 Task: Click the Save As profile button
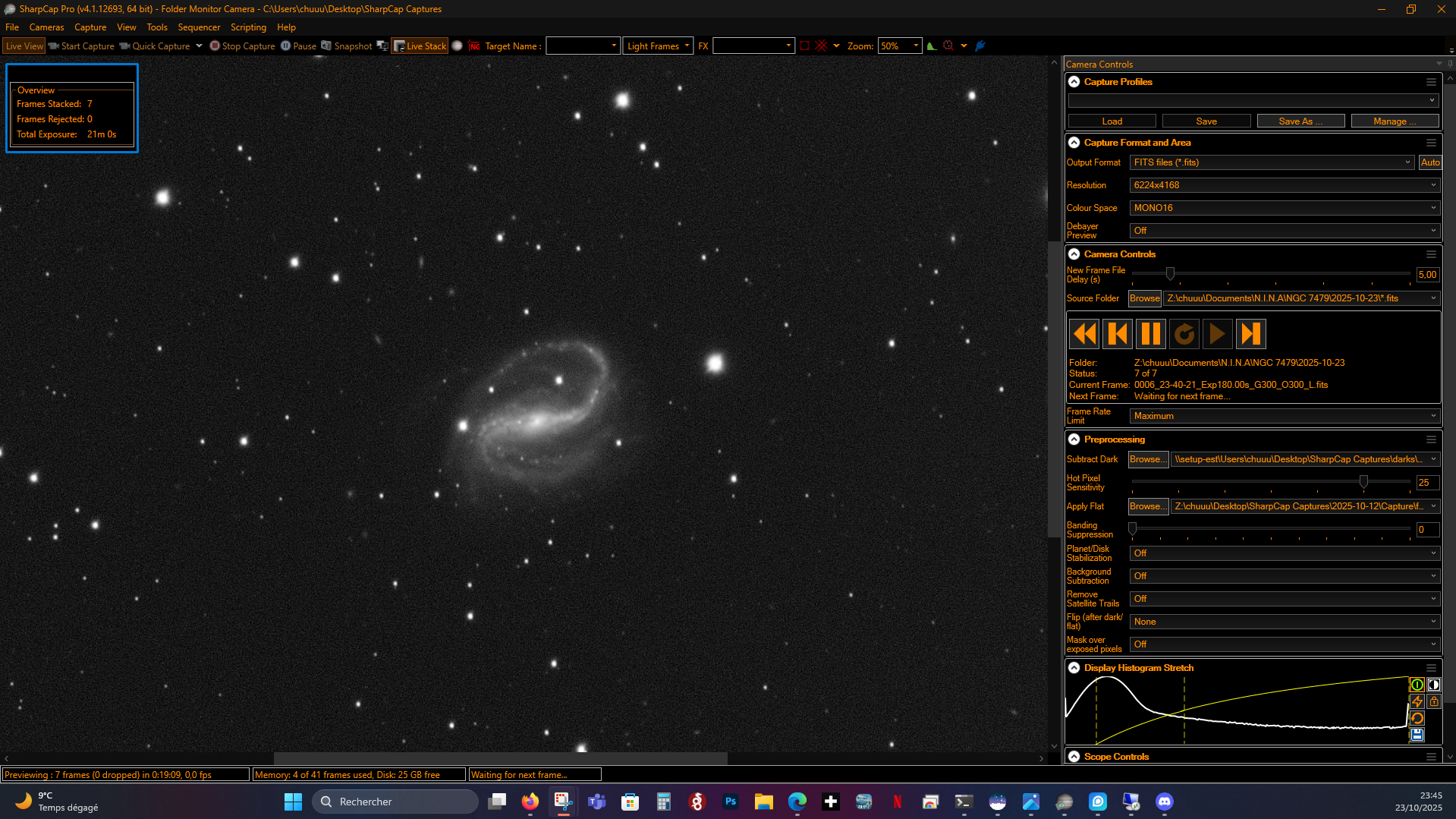tap(1300, 121)
